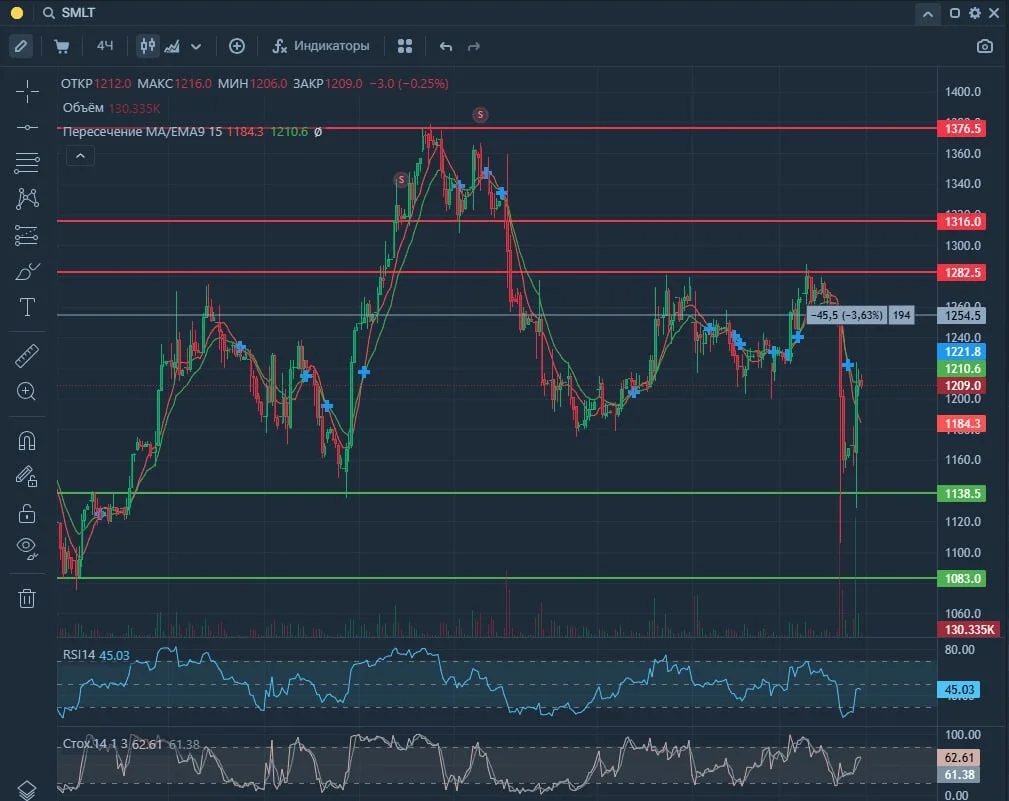Viewport: 1009px width, 801px height.
Task: Open widget settings gear
Action: click(975, 13)
